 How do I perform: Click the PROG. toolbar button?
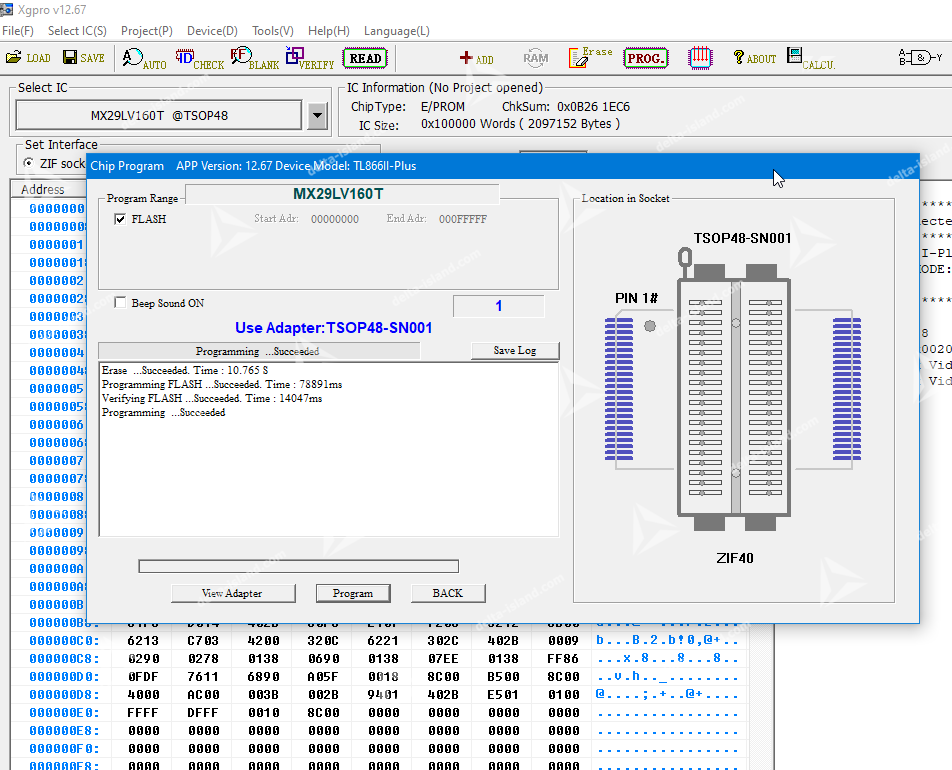coord(645,58)
